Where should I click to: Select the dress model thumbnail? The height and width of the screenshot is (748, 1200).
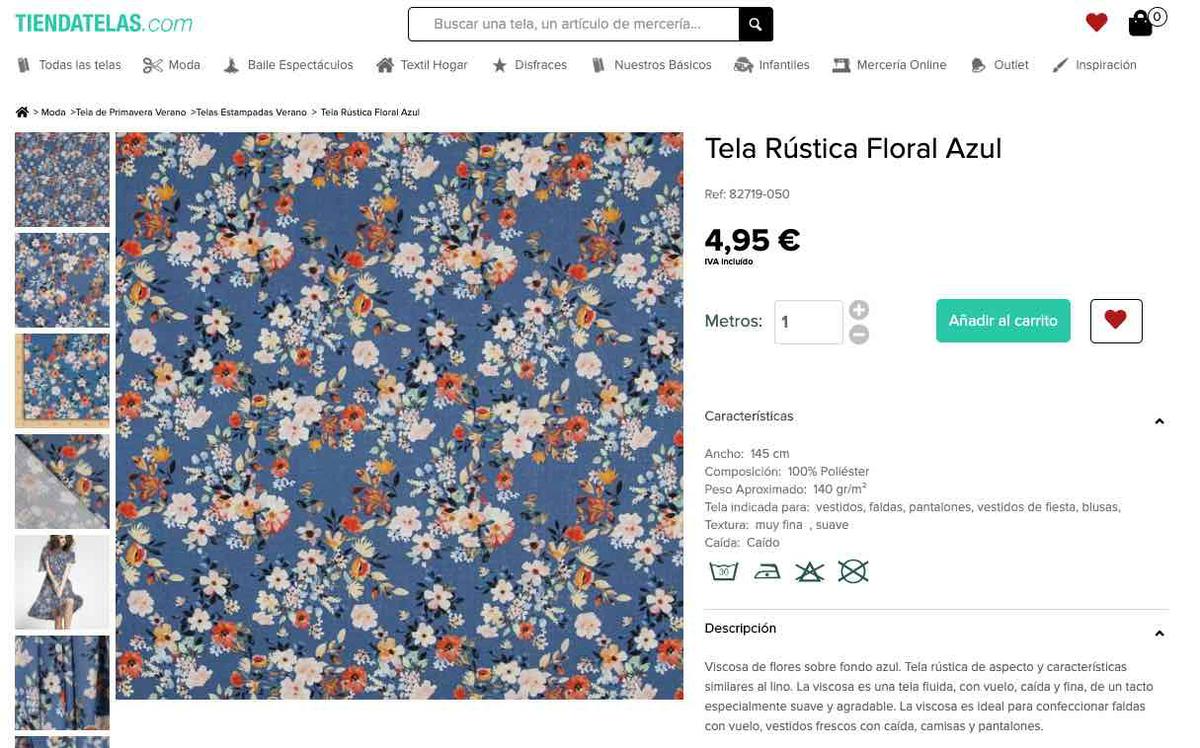[62, 582]
